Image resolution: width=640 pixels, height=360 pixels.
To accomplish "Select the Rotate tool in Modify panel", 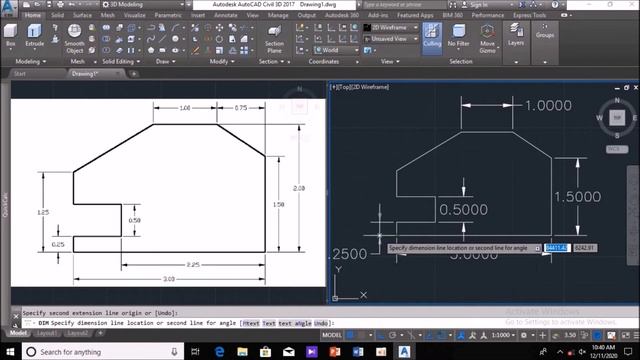I will pyautogui.click(x=220, y=39).
